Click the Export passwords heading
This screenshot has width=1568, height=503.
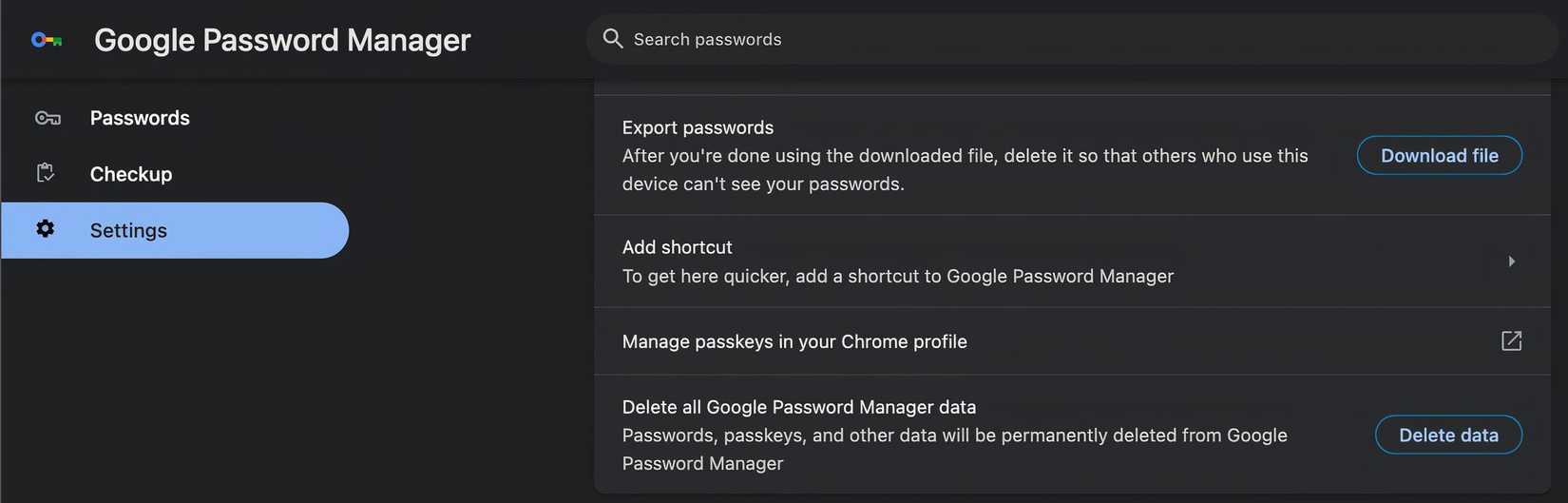click(698, 127)
